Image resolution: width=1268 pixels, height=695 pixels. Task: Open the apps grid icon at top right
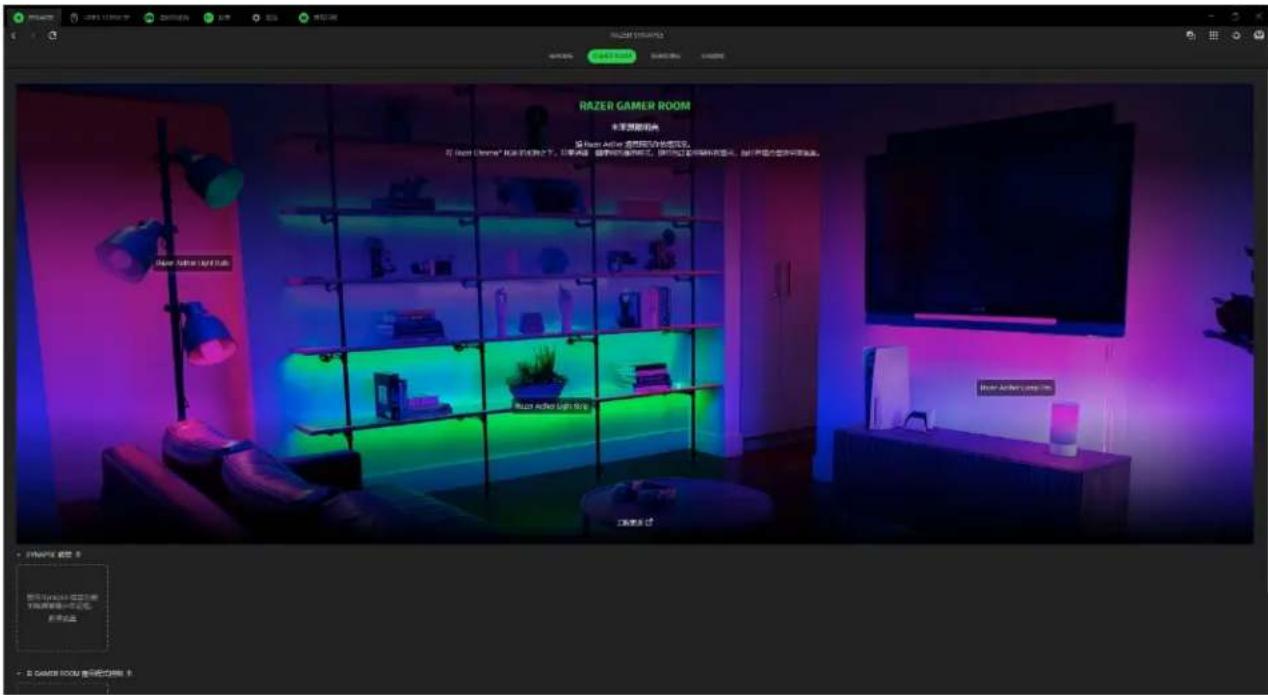(x=1214, y=35)
